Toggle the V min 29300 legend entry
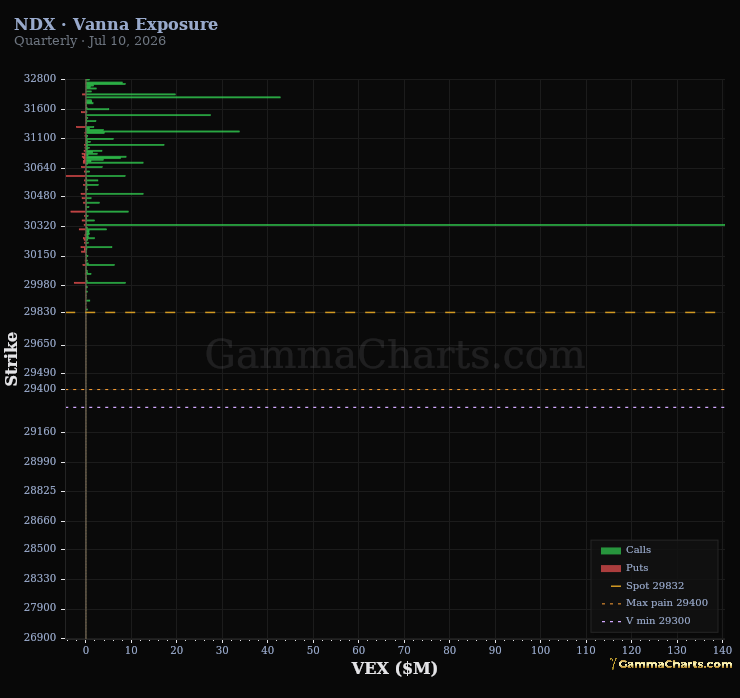Viewport: 740px width, 698px height. click(x=646, y=621)
